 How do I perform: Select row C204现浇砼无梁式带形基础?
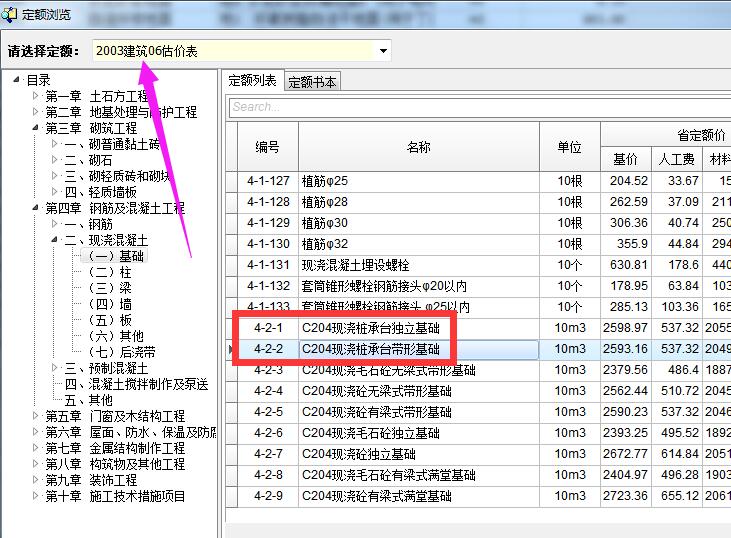tap(478, 391)
